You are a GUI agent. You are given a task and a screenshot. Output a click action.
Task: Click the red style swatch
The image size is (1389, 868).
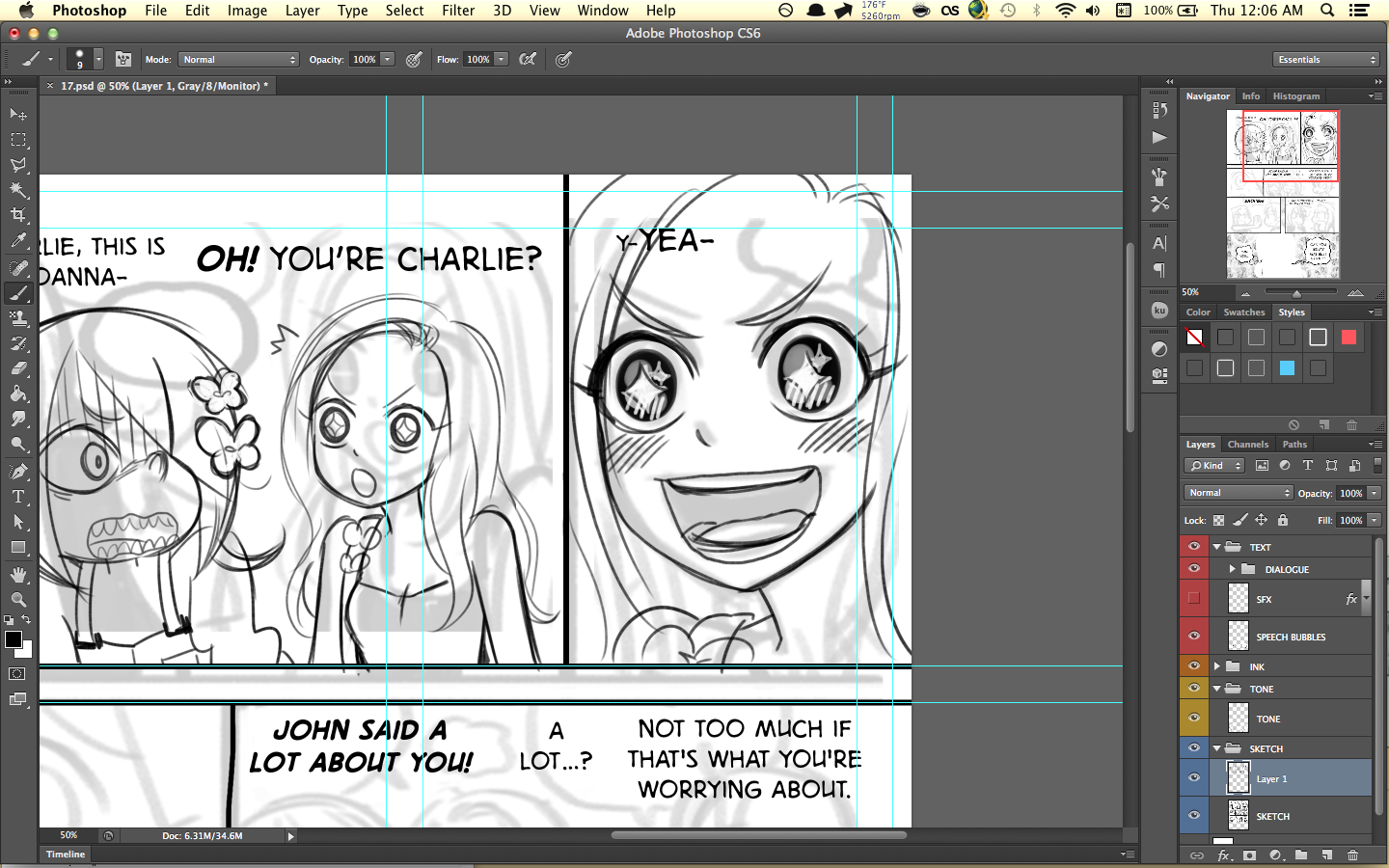point(1348,337)
